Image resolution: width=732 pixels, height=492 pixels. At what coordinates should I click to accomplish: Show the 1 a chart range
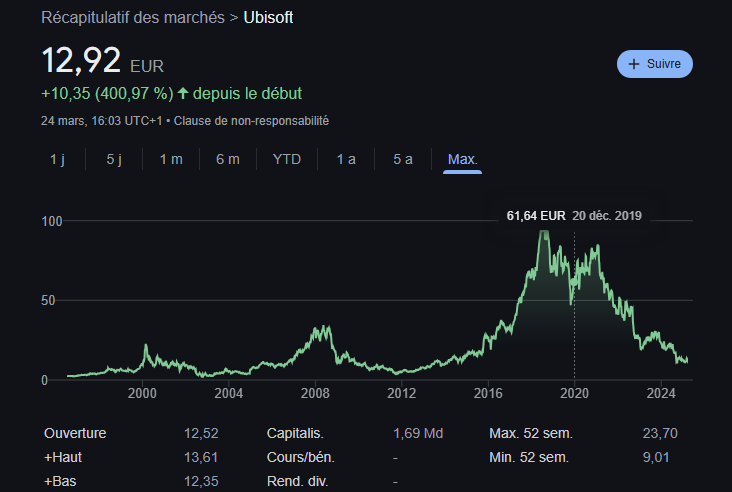pyautogui.click(x=346, y=159)
